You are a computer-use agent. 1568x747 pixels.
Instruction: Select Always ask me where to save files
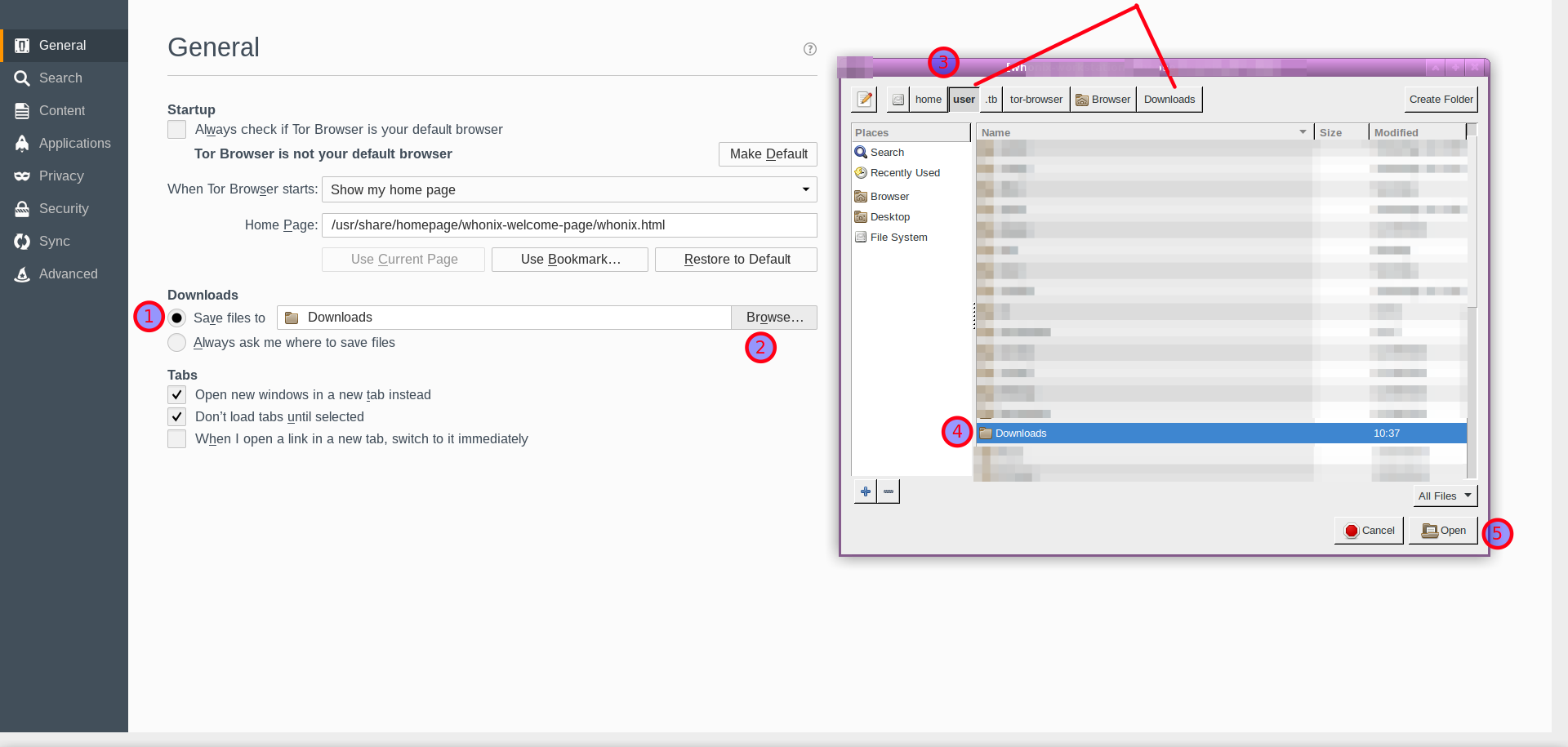[177, 343]
